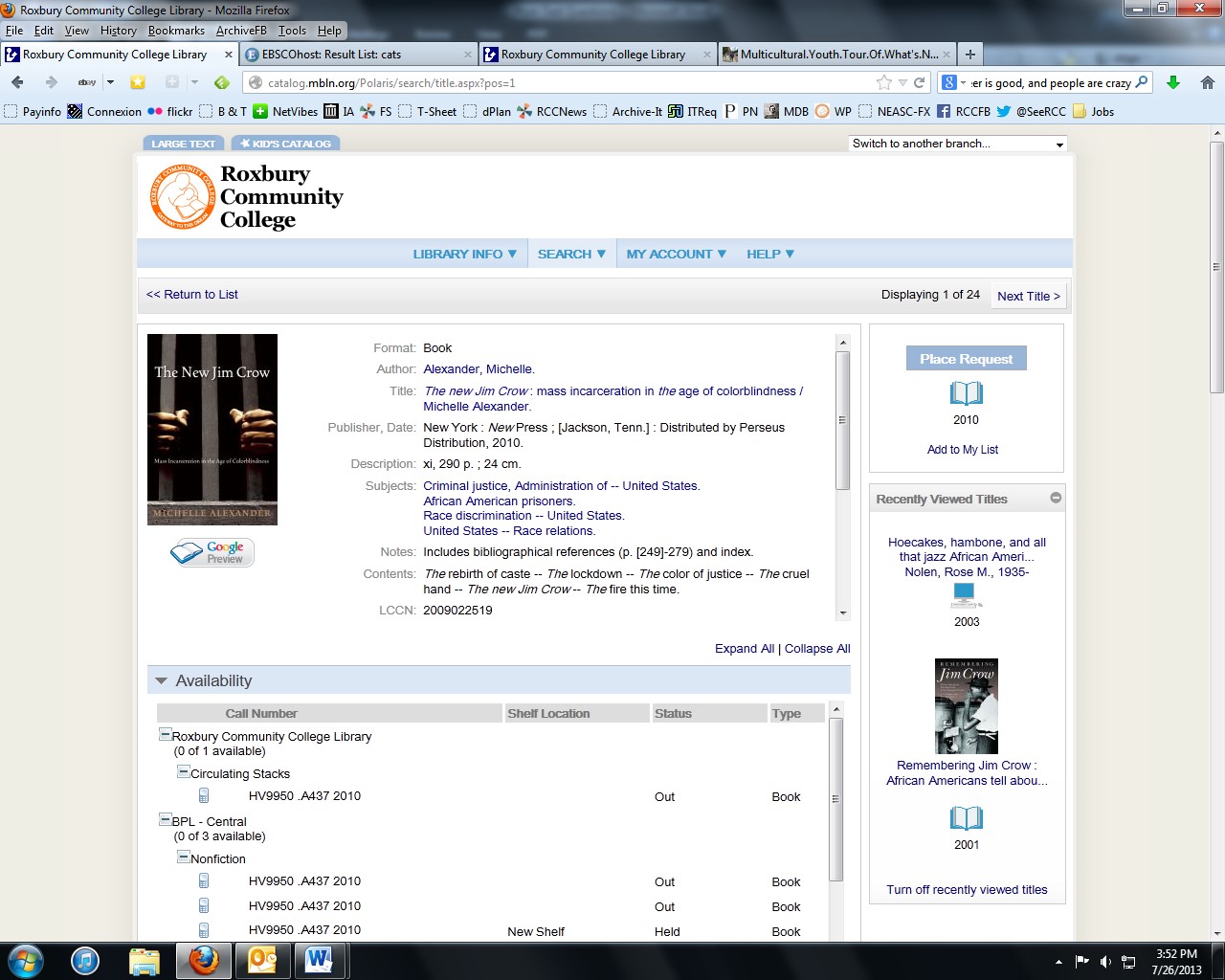Click the Next Title button
The height and width of the screenshot is (980, 1225).
tap(1029, 296)
